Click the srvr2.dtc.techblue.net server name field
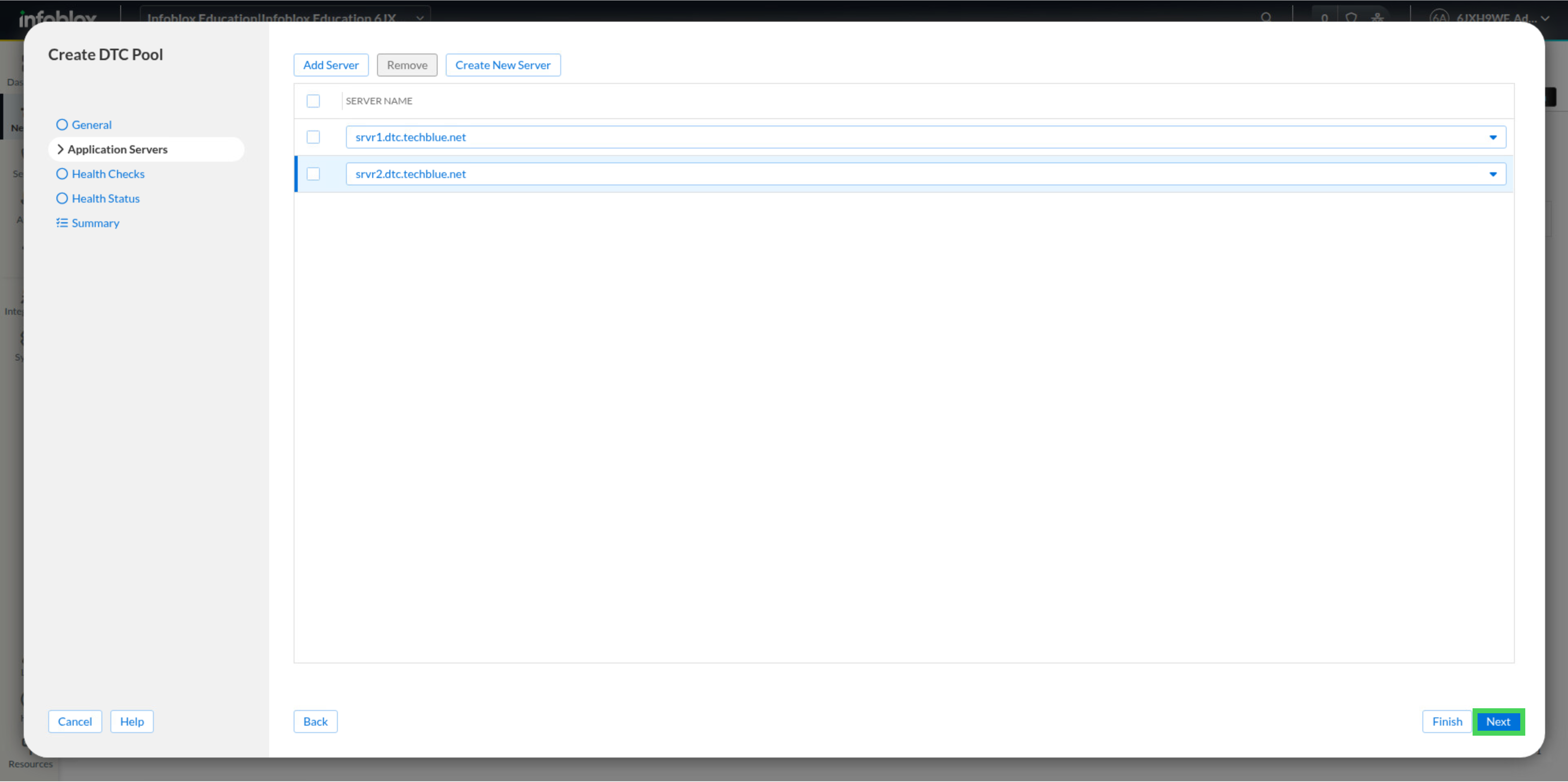 click(926, 174)
